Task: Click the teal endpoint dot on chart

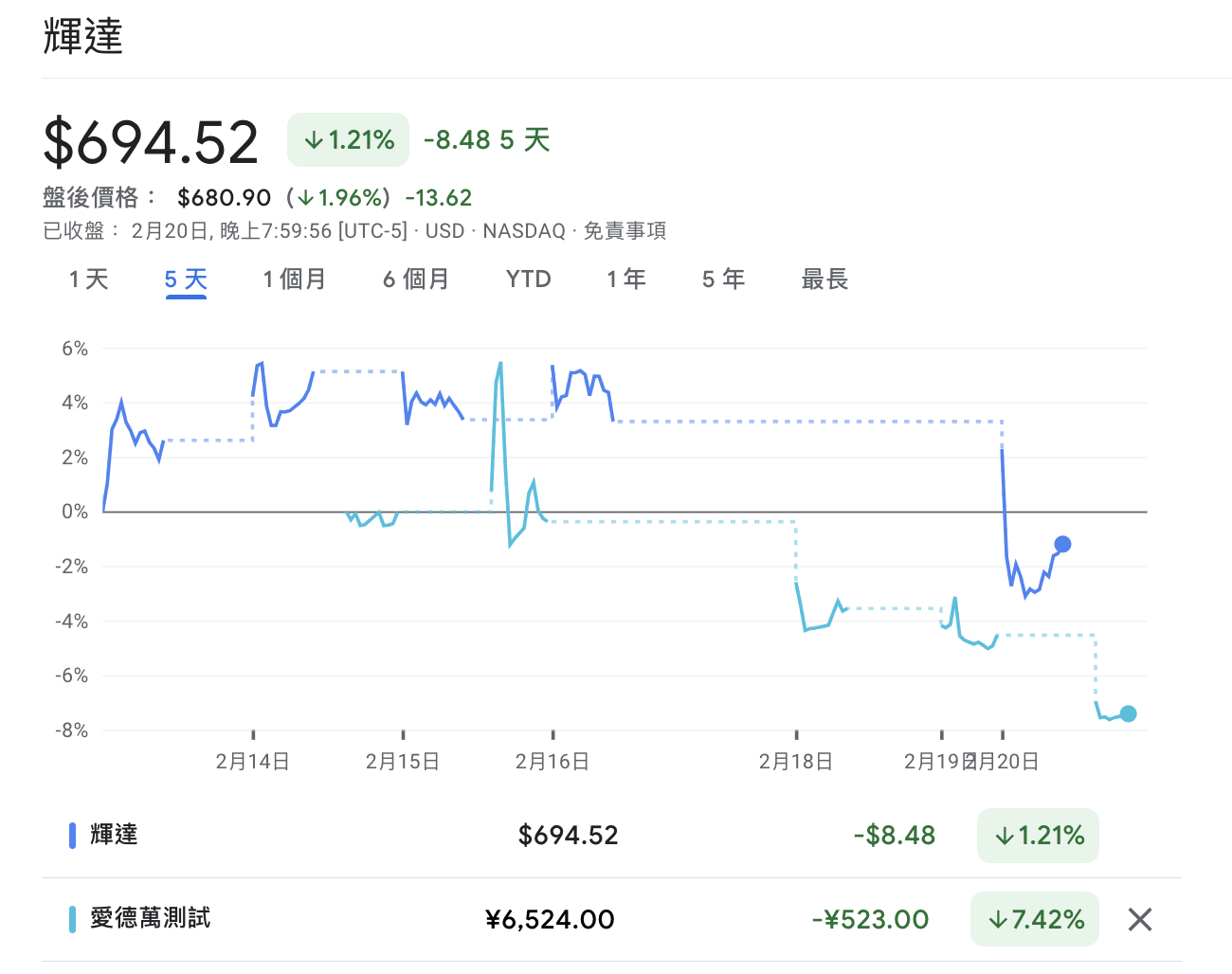Action: (x=1128, y=713)
